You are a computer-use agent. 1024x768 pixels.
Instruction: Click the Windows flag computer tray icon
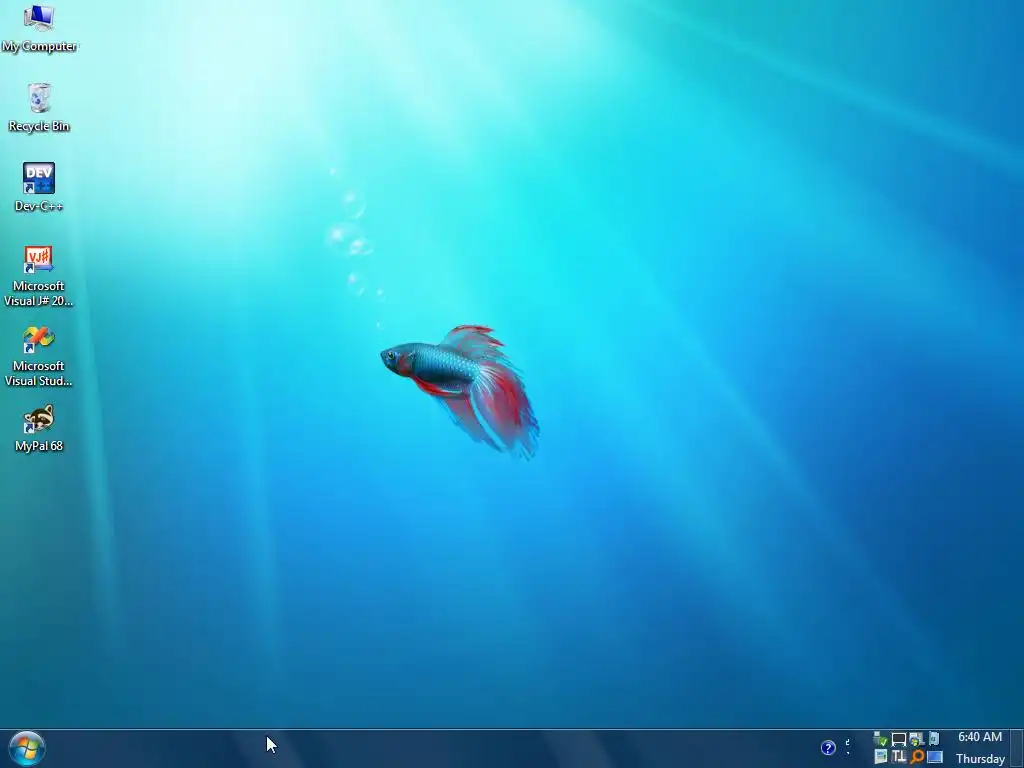916,739
